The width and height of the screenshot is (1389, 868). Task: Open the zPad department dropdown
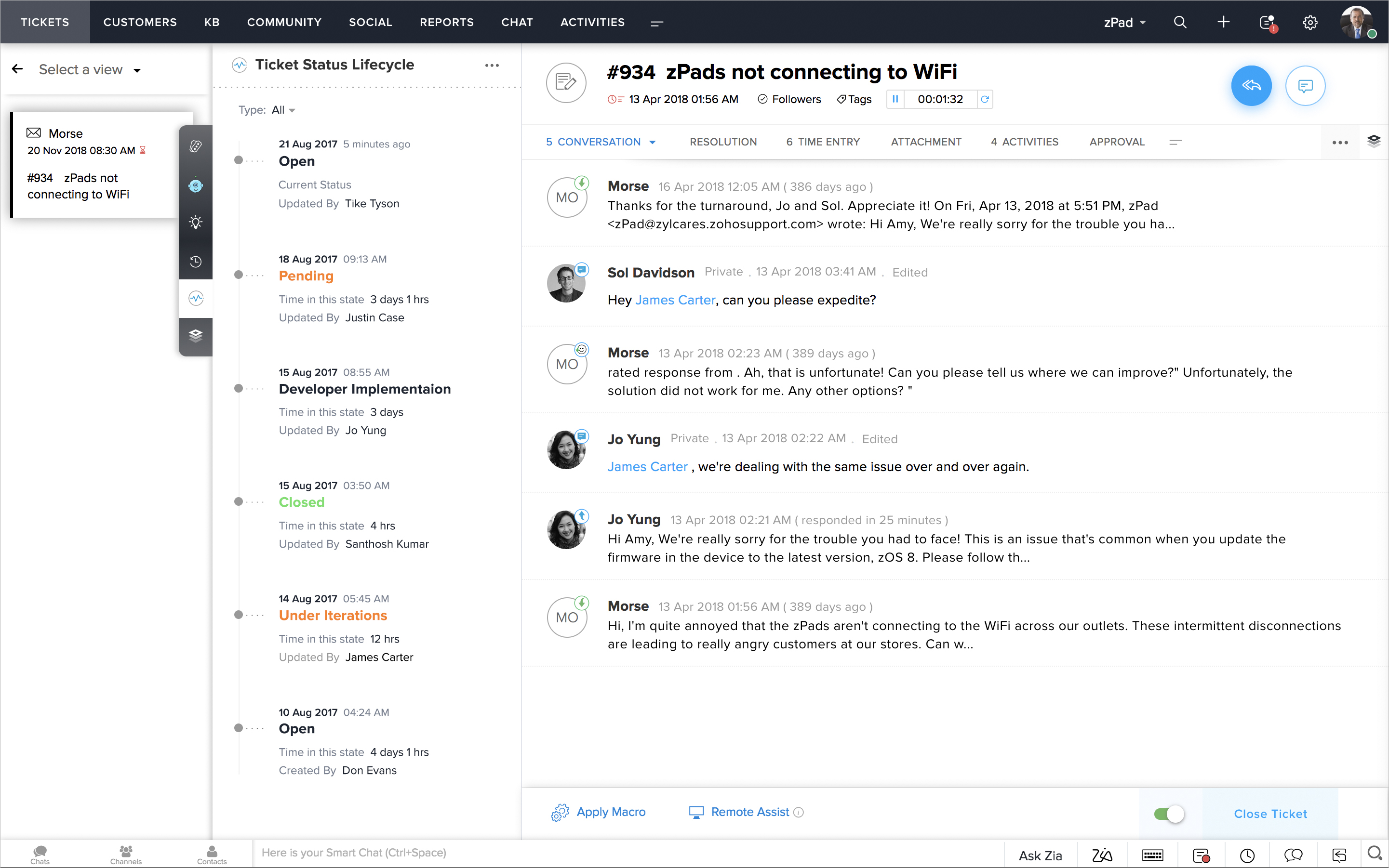[x=1124, y=23]
